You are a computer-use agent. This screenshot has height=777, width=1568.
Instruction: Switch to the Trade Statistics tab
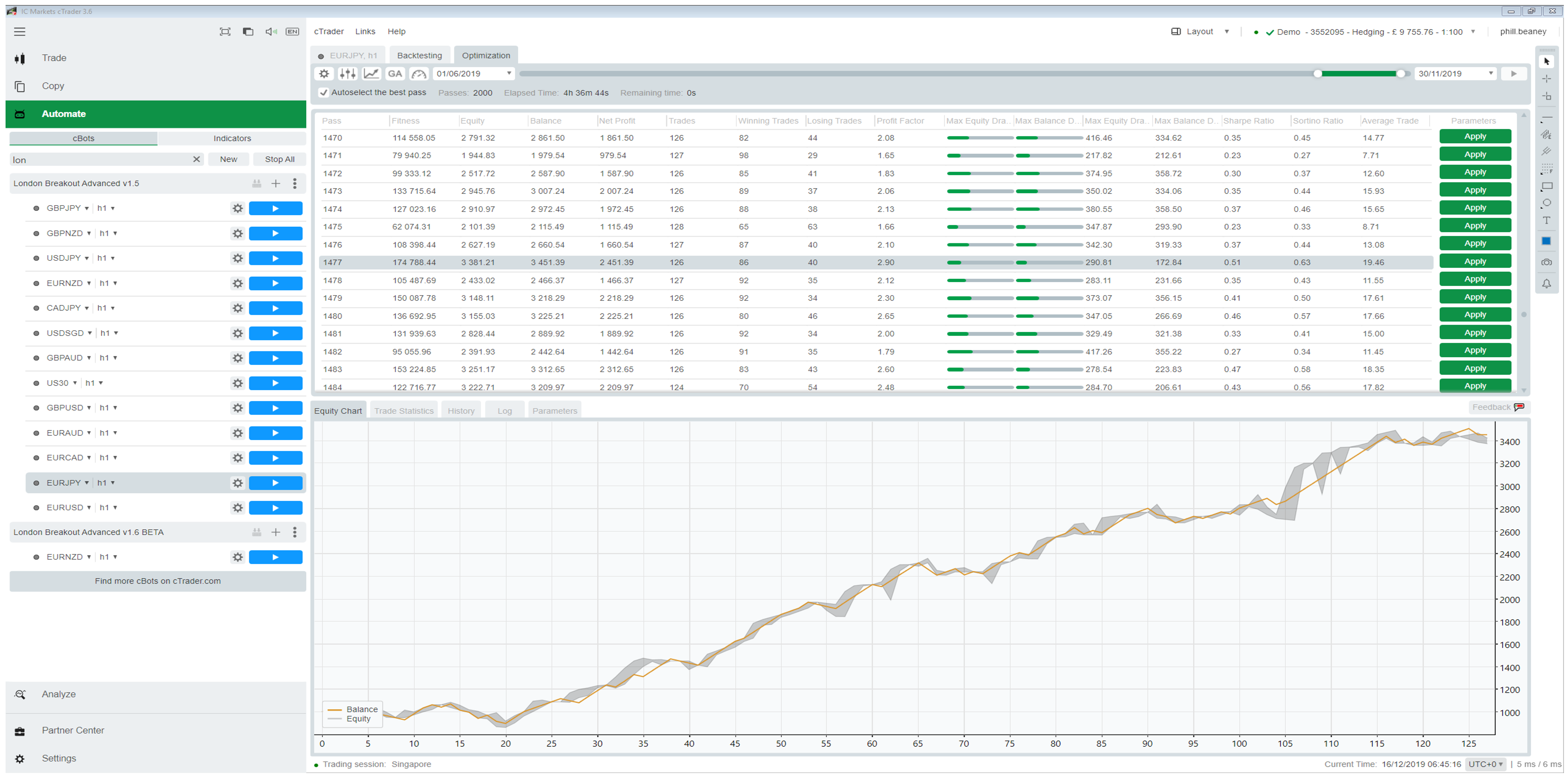click(403, 411)
